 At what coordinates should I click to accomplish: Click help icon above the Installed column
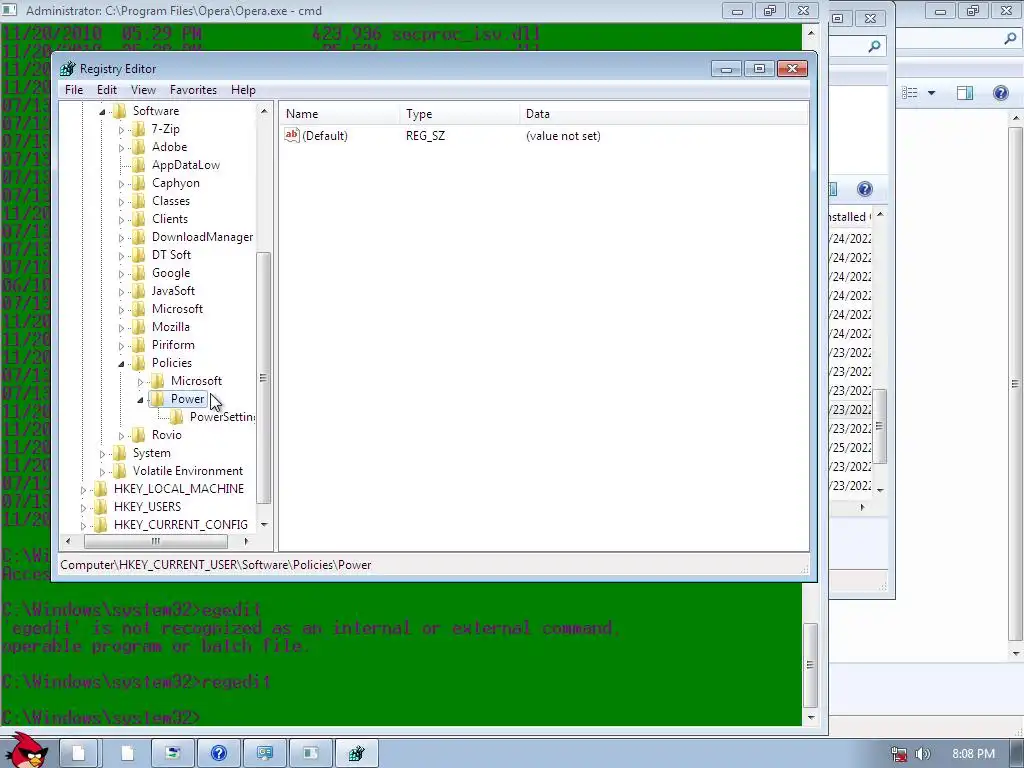click(865, 189)
